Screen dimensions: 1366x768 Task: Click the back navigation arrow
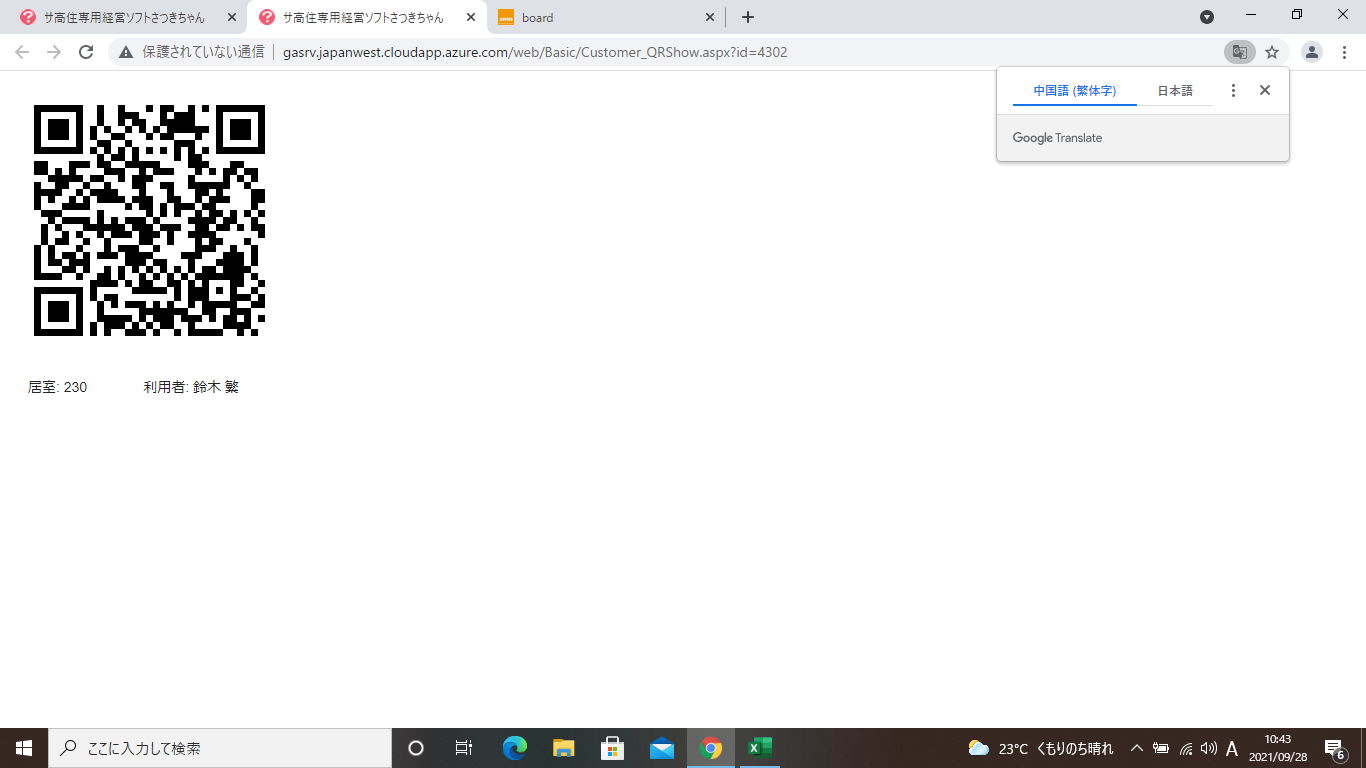click(x=22, y=52)
